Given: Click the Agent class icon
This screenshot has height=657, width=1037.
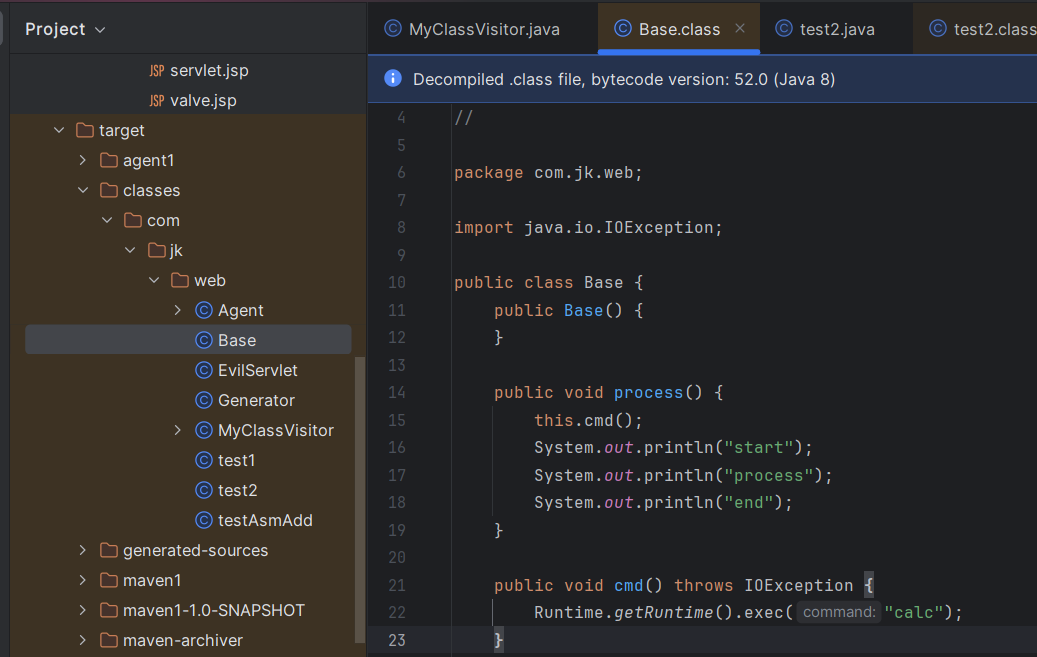Looking at the screenshot, I should tap(204, 310).
